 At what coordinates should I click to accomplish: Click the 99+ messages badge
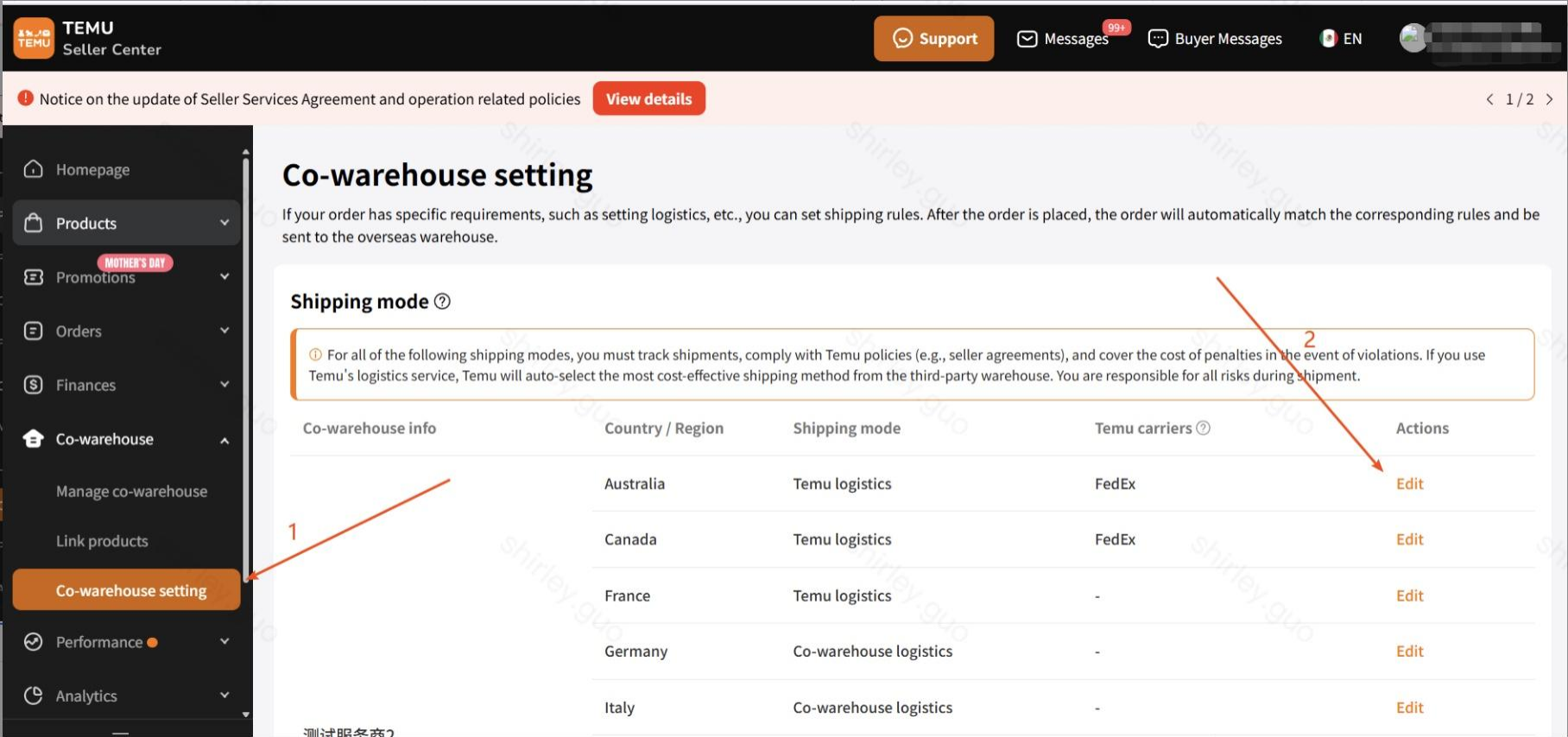(1116, 28)
